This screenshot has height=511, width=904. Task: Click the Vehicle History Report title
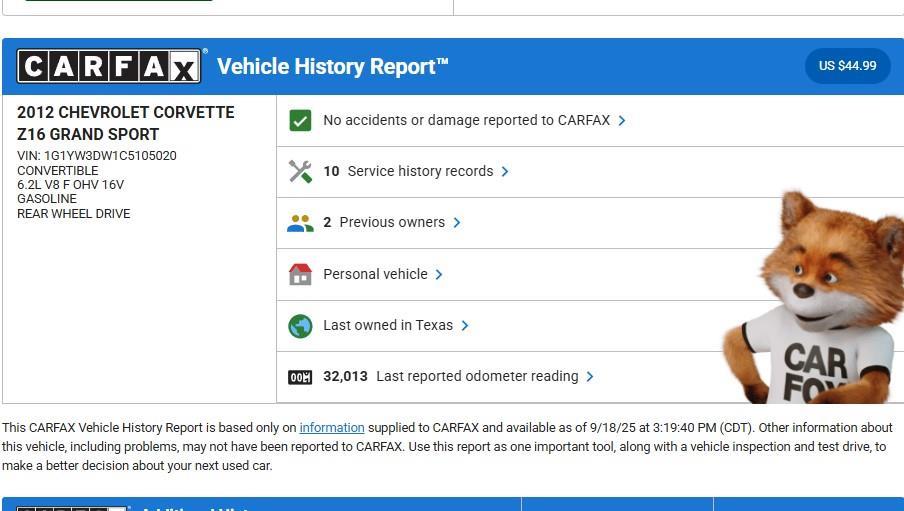pyautogui.click(x=332, y=67)
